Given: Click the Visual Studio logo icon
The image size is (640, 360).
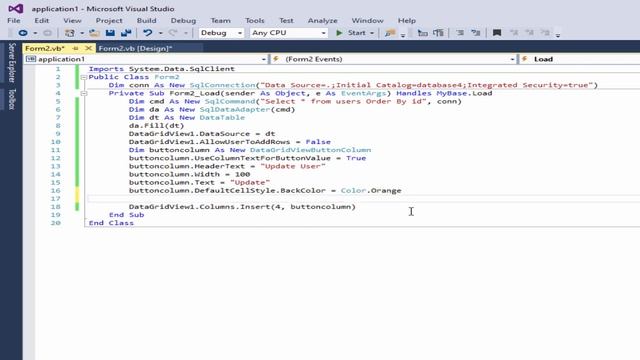Looking at the screenshot, I should (16, 9).
